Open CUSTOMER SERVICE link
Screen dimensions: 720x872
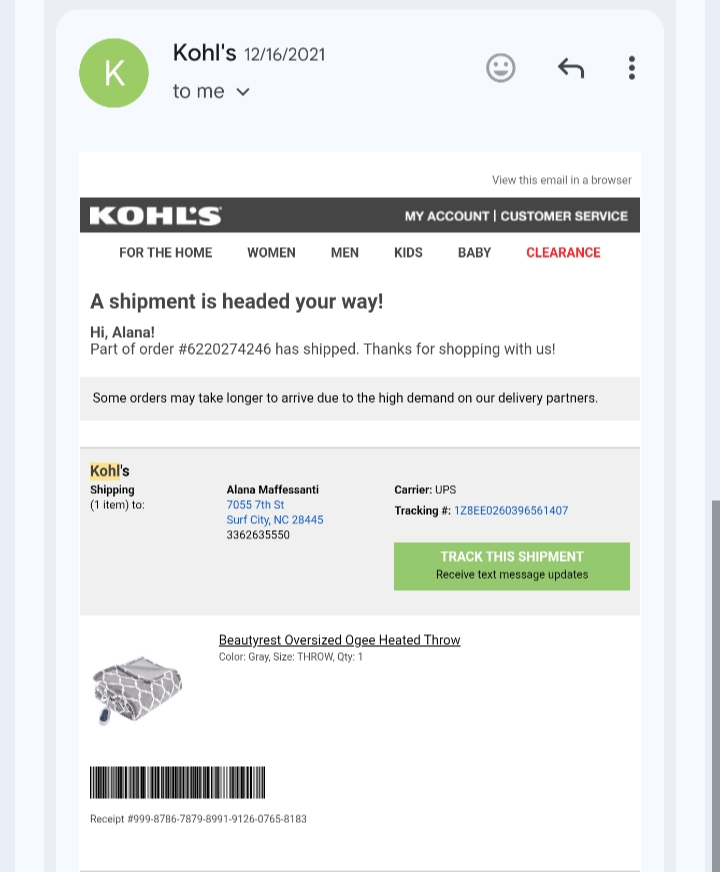pos(564,216)
